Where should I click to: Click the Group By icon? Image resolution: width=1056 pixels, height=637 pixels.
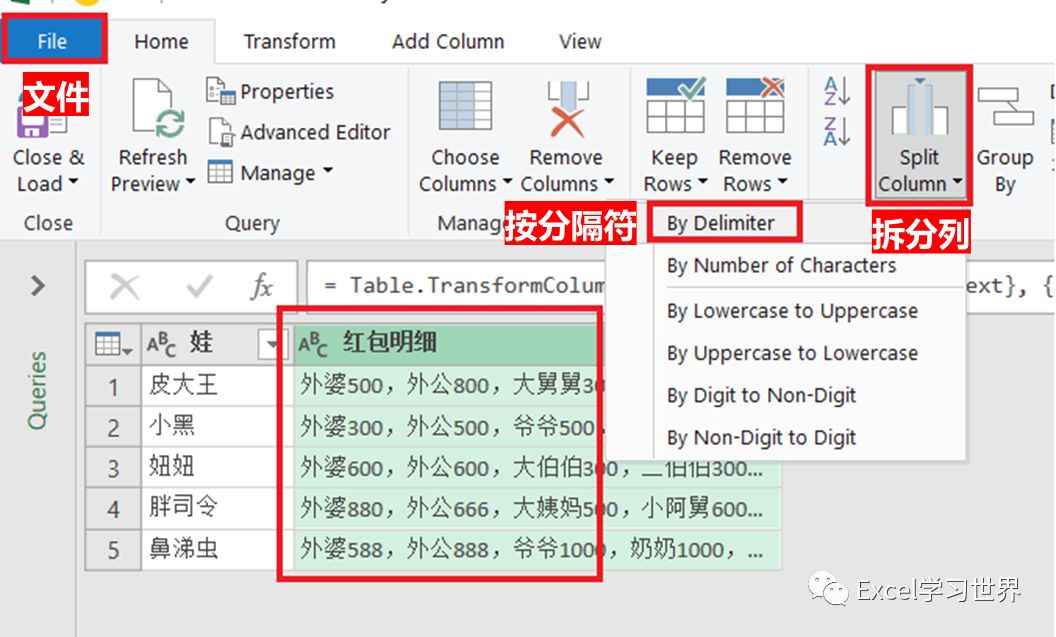[1005, 106]
